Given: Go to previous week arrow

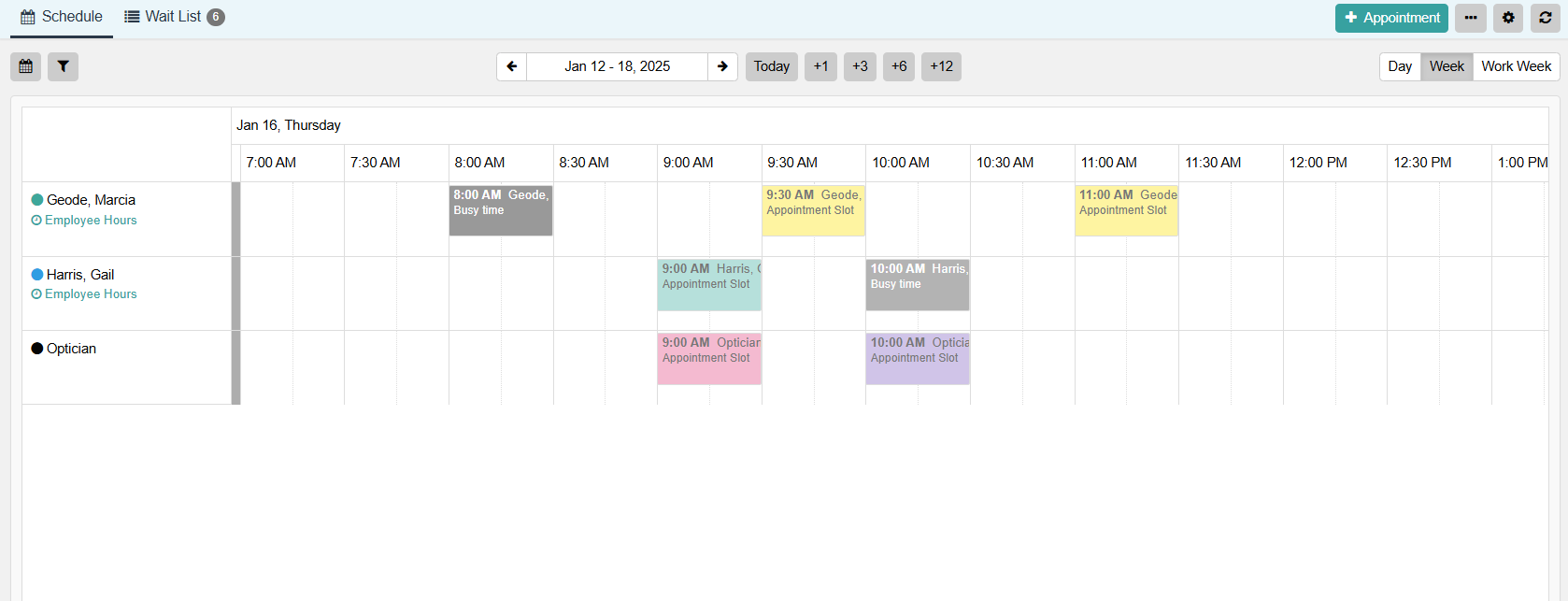Looking at the screenshot, I should [x=511, y=66].
